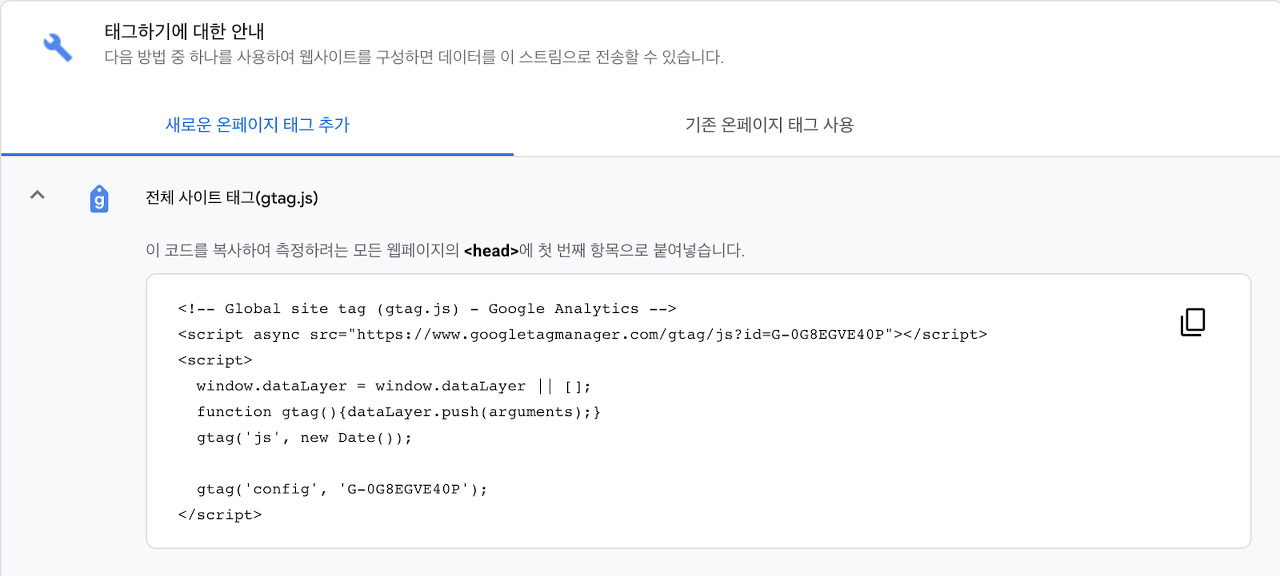The width and height of the screenshot is (1280, 576).
Task: Click the opening <script> tag line
Action: [215, 360]
